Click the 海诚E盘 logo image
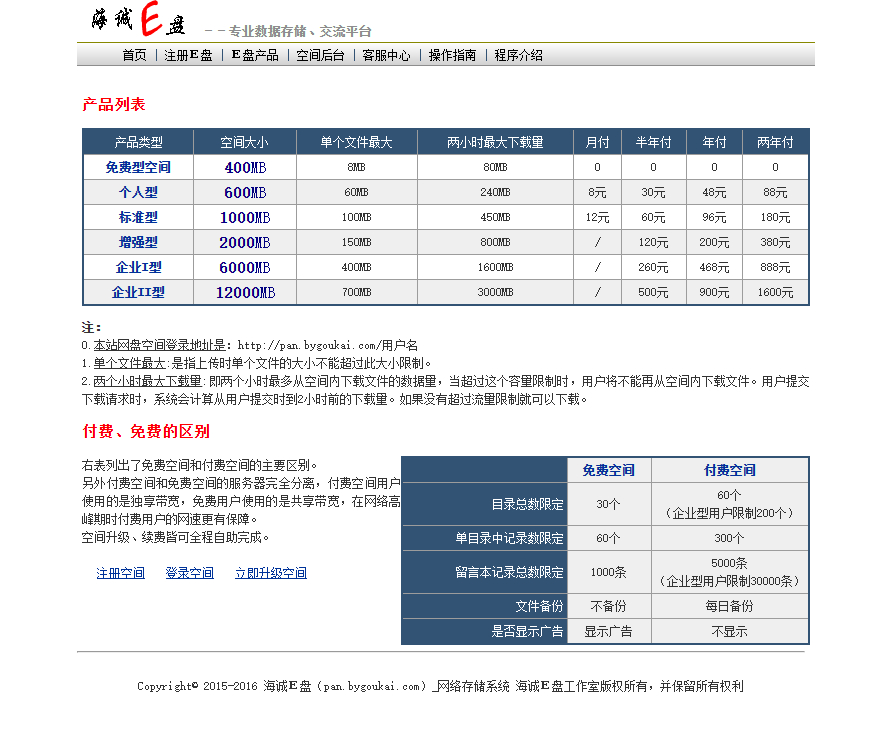Screen dimensions: 894x738 [x=138, y=18]
